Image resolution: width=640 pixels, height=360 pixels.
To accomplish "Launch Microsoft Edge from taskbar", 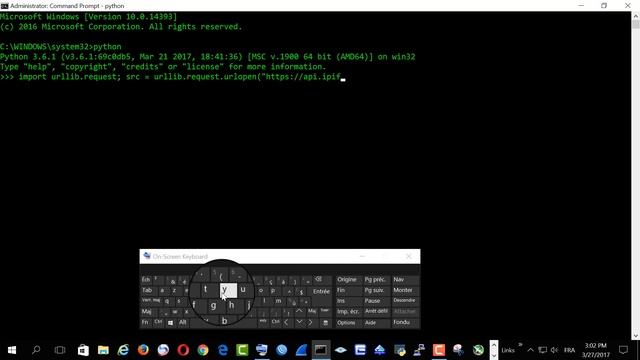I will 223,350.
